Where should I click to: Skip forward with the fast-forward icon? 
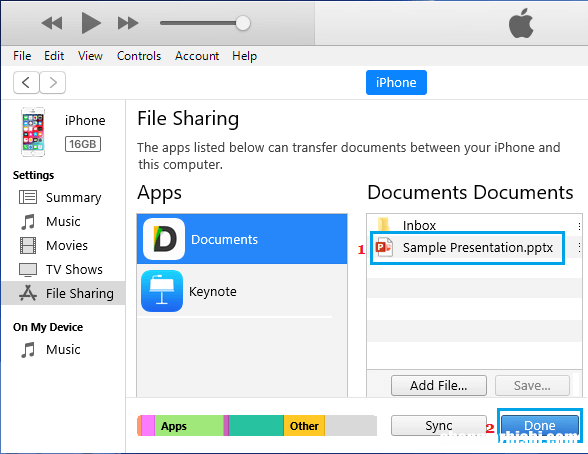[128, 23]
